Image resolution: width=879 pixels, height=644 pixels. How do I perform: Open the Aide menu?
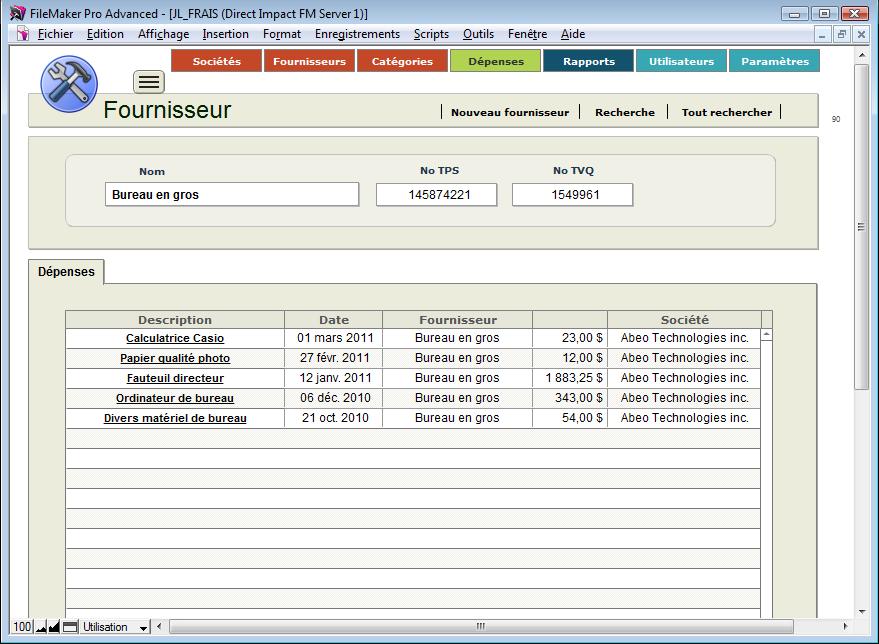pyautogui.click(x=573, y=34)
